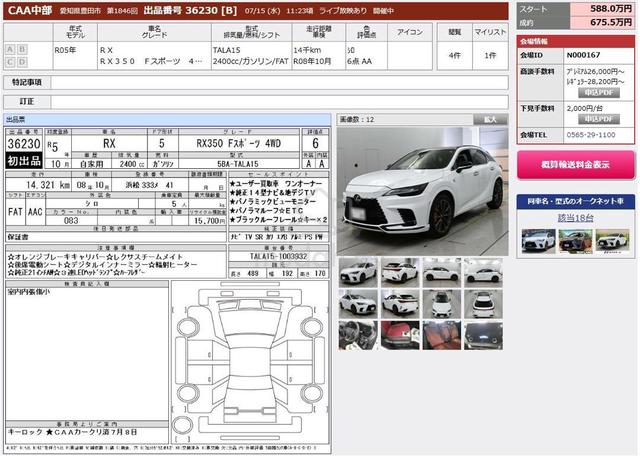Select second-row front-right angle thumbnail
The width and height of the screenshot is (640, 456).
pos(358,304)
